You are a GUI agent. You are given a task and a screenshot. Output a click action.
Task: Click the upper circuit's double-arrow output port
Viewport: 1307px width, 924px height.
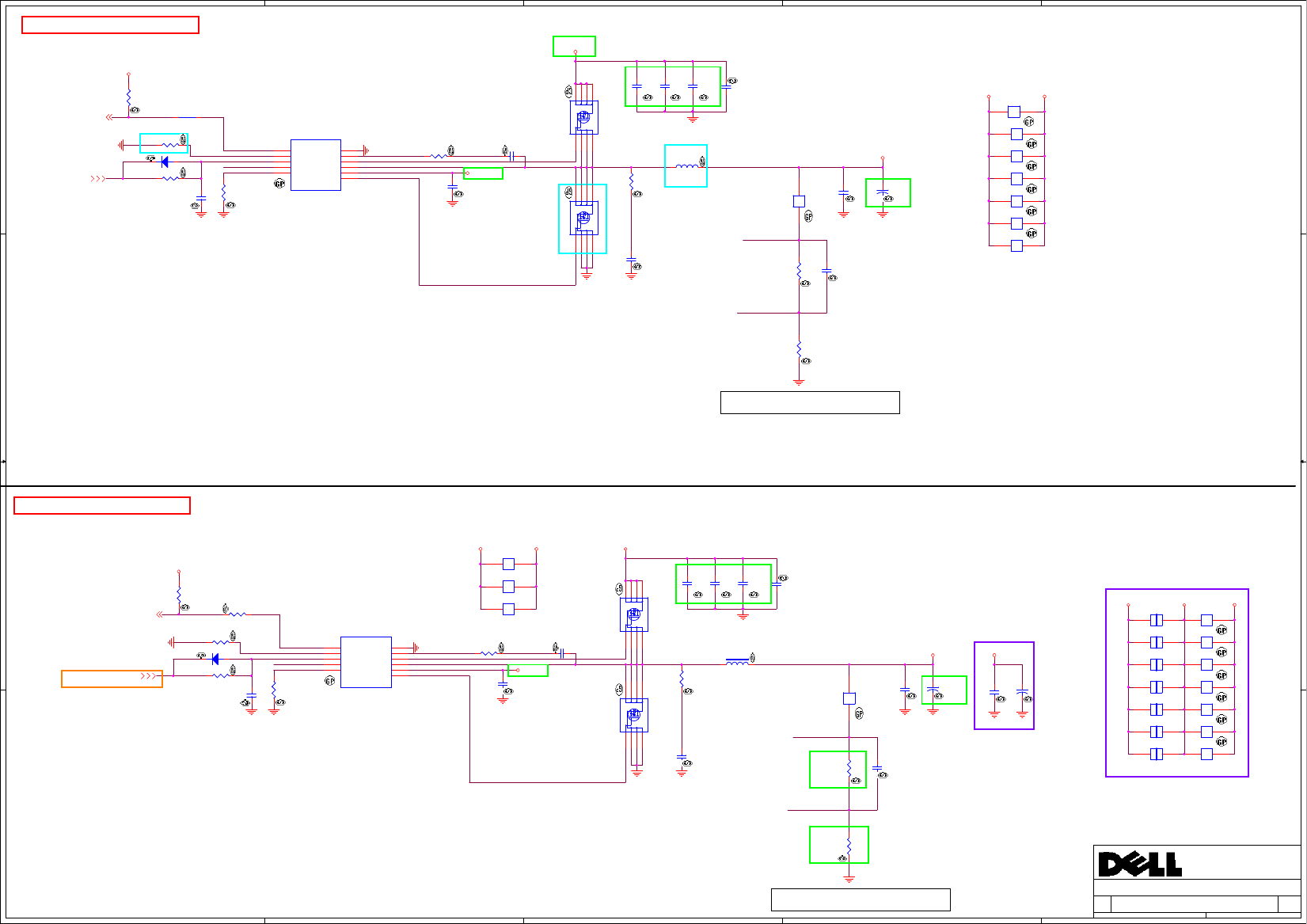110,117
